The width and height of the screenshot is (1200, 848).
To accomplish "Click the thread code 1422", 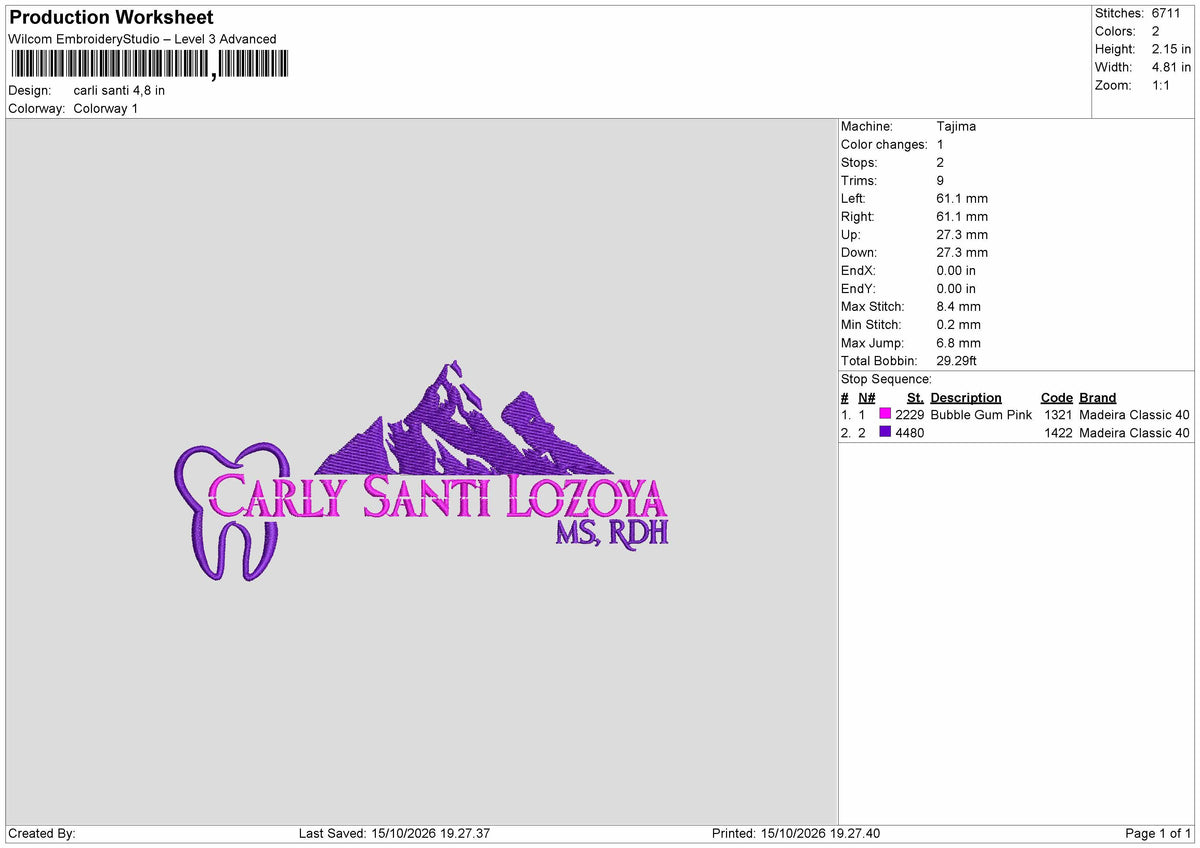I will 1058,432.
